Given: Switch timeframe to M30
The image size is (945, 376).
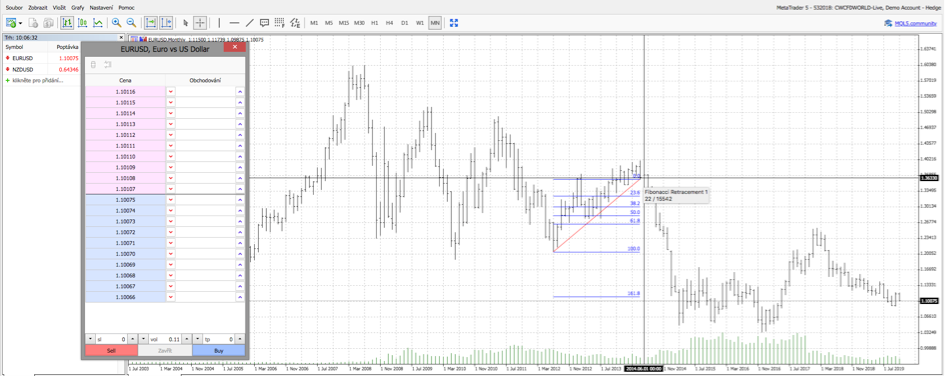Looking at the screenshot, I should pos(359,23).
